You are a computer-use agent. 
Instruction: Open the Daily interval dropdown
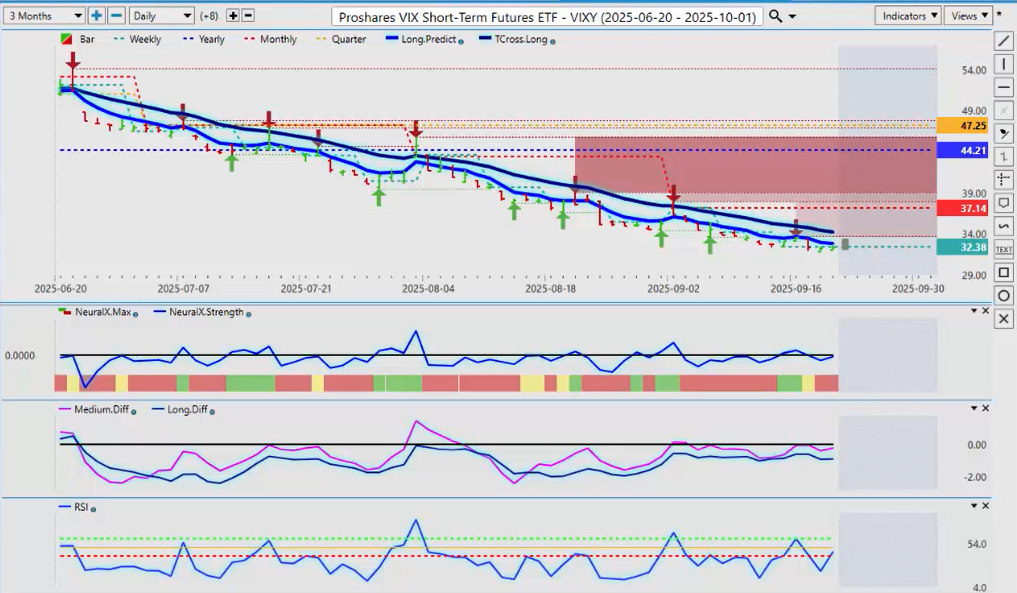(x=161, y=16)
